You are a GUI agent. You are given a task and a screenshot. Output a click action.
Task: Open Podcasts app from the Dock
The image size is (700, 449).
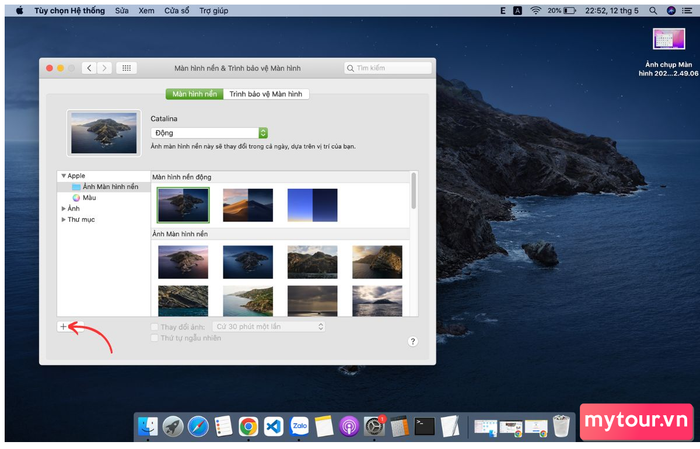pyautogui.click(x=349, y=426)
